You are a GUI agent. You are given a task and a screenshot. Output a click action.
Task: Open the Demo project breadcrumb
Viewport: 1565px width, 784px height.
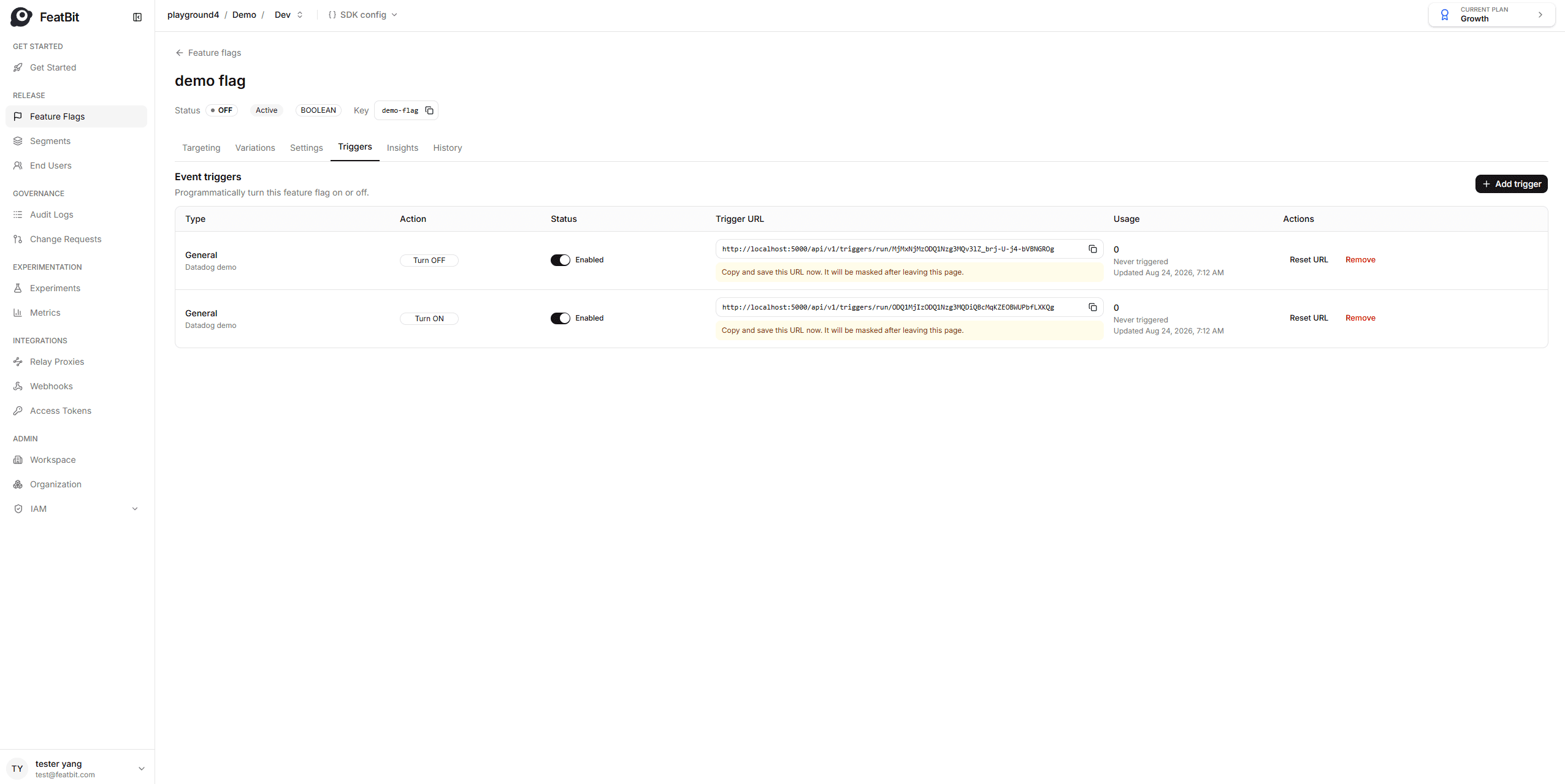(x=244, y=15)
